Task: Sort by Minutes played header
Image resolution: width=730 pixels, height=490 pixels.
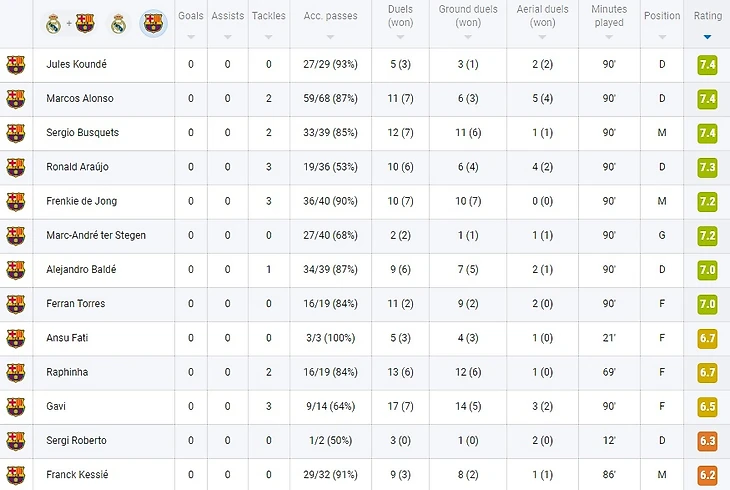Action: [608, 23]
